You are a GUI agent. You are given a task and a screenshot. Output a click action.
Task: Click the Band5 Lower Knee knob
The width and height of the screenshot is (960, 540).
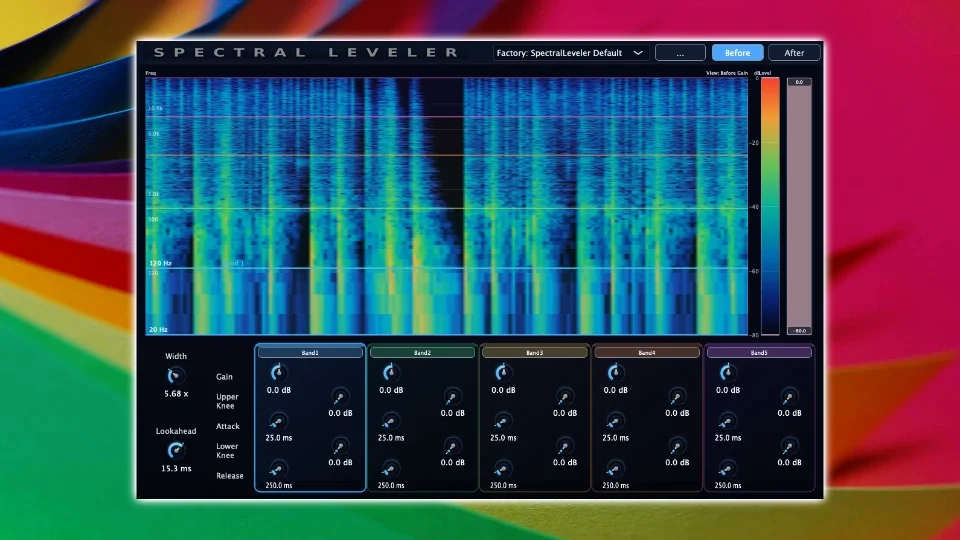pos(789,446)
